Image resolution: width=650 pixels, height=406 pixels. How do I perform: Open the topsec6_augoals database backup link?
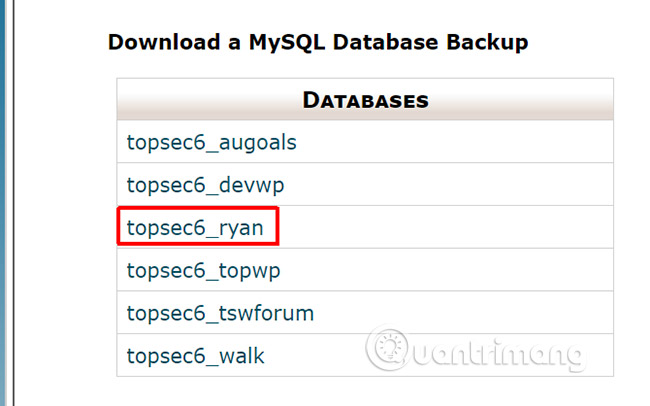pyautogui.click(x=211, y=143)
